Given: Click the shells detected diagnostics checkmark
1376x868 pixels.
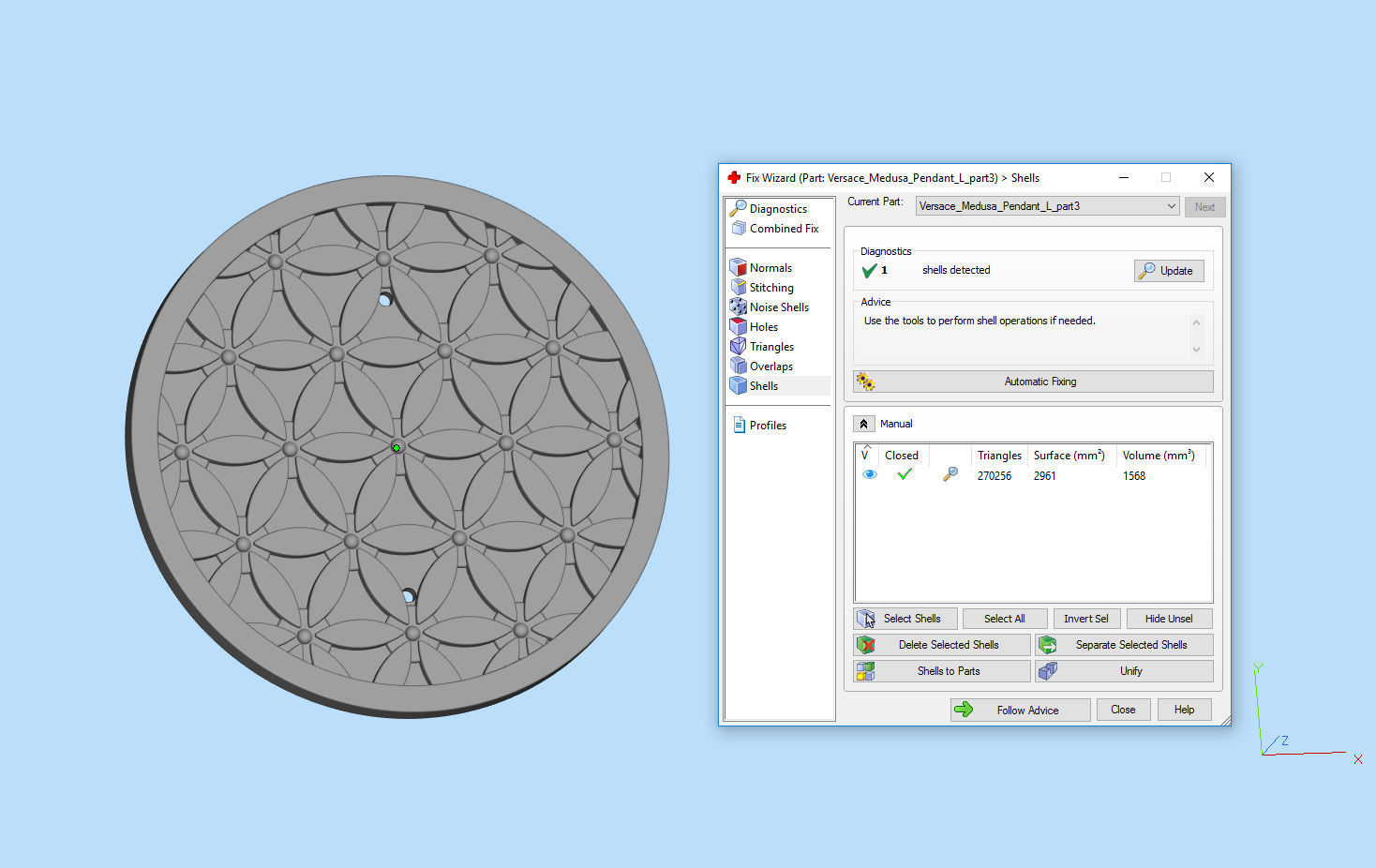Looking at the screenshot, I should pyautogui.click(x=869, y=270).
